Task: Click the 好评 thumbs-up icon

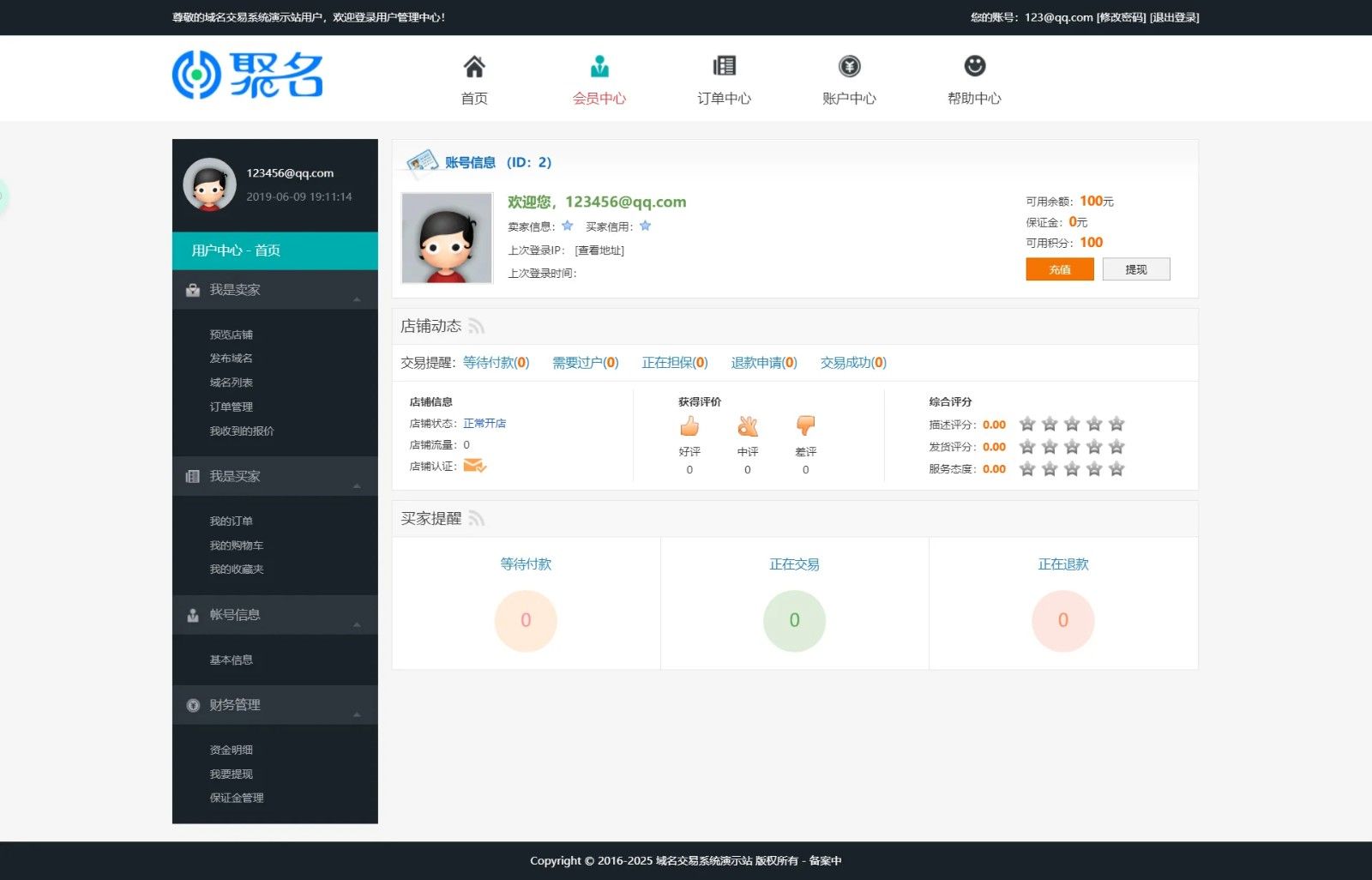Action: 689,426
